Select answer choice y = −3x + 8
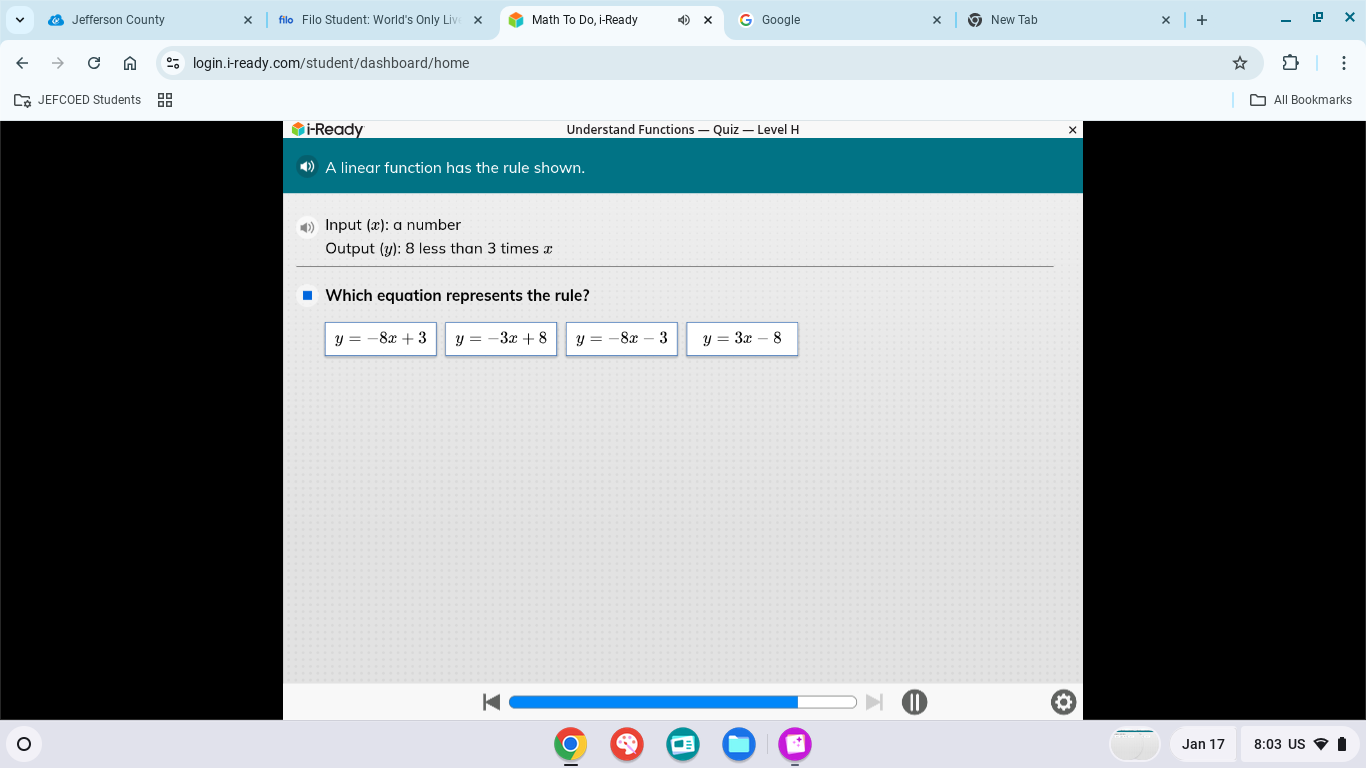 [500, 338]
